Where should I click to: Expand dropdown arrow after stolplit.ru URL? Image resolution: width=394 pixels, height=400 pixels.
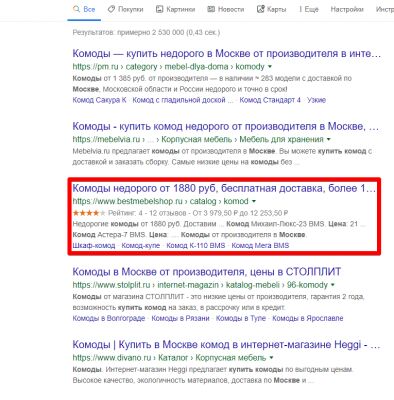[333, 285]
